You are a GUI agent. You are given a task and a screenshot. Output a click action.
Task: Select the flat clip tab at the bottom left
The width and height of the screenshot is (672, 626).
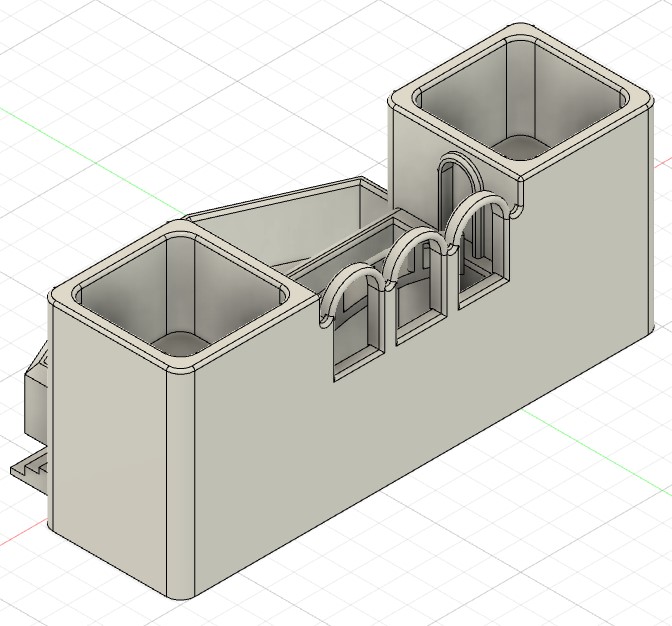pyautogui.click(x=29, y=470)
